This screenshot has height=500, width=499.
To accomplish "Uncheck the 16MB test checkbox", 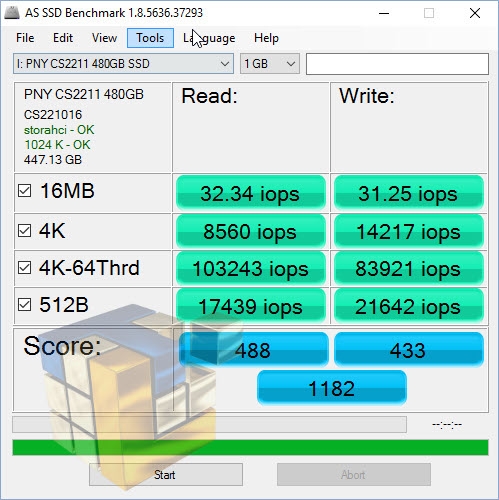I will [24, 191].
